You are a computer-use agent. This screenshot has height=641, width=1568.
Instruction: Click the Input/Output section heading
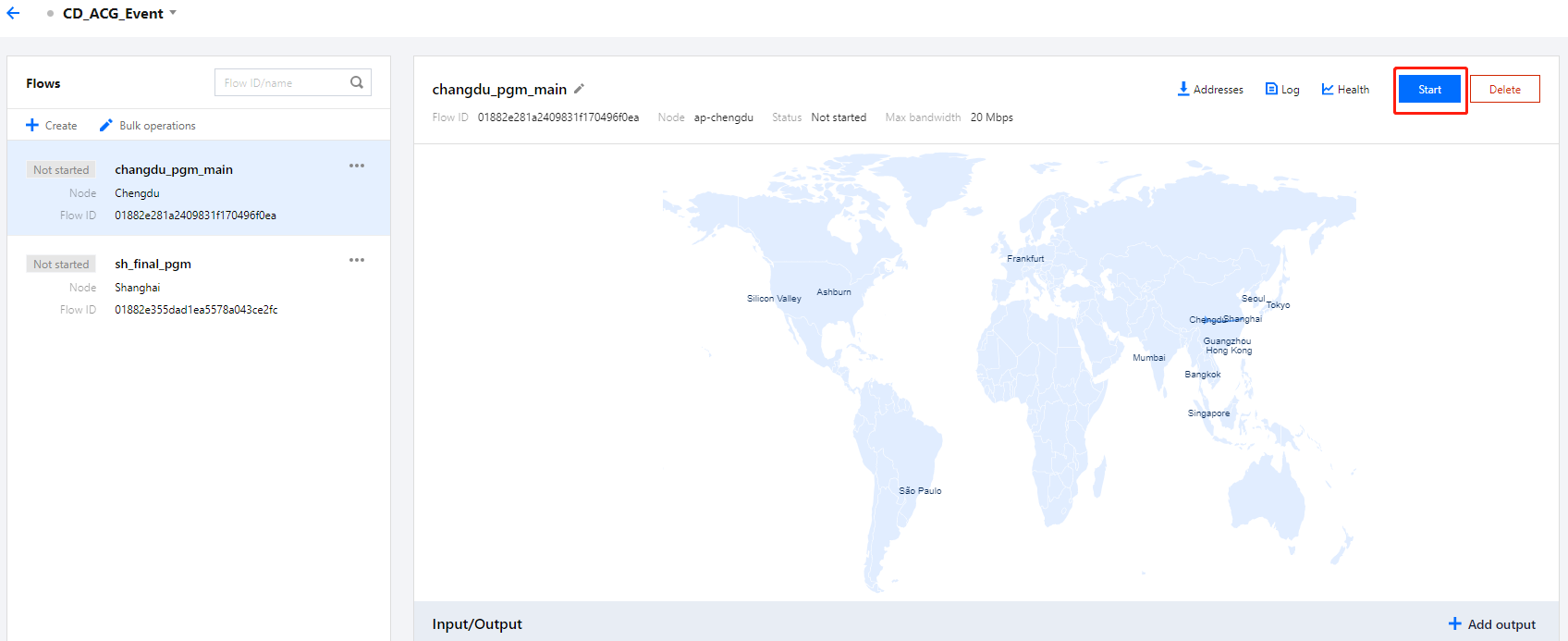[477, 624]
